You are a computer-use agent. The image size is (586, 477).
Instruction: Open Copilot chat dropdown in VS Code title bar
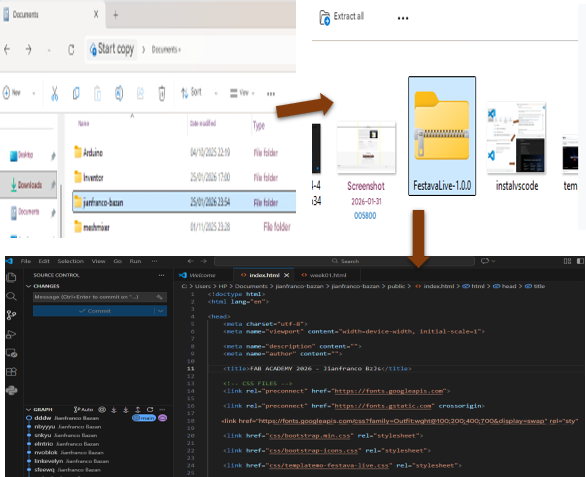488,261
